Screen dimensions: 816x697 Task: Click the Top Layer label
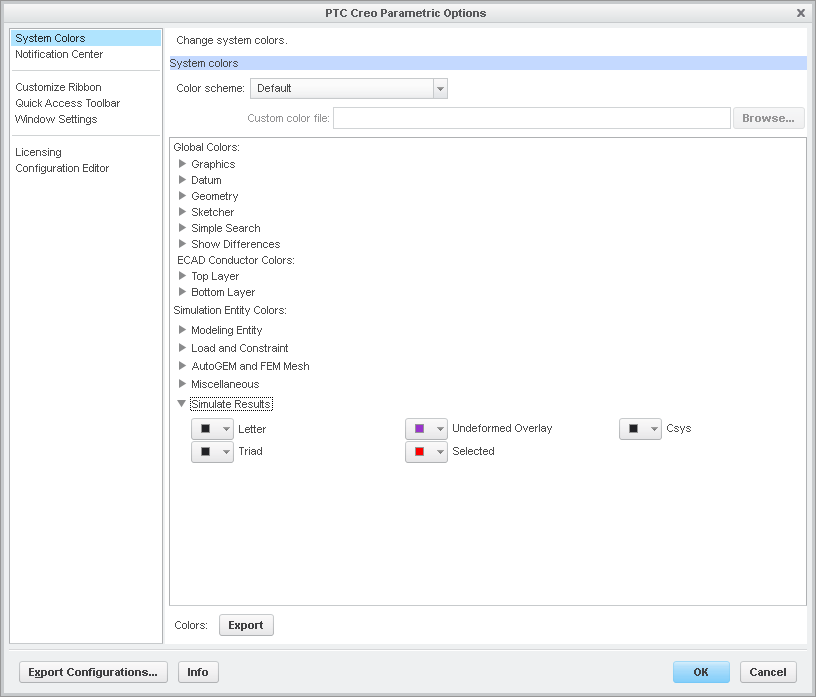coord(215,276)
